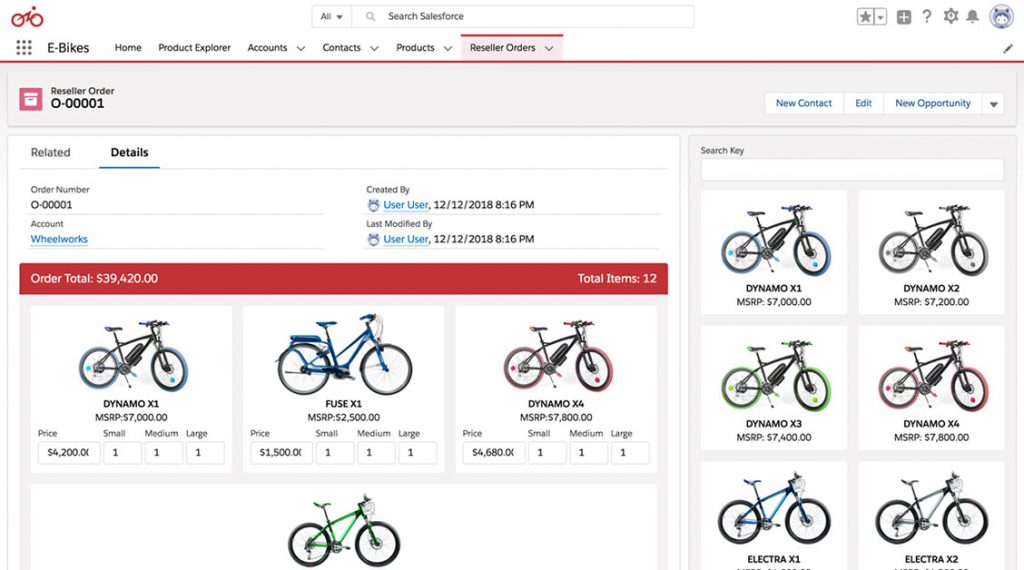Click the FUSE X1 Large quantity field

[417, 452]
